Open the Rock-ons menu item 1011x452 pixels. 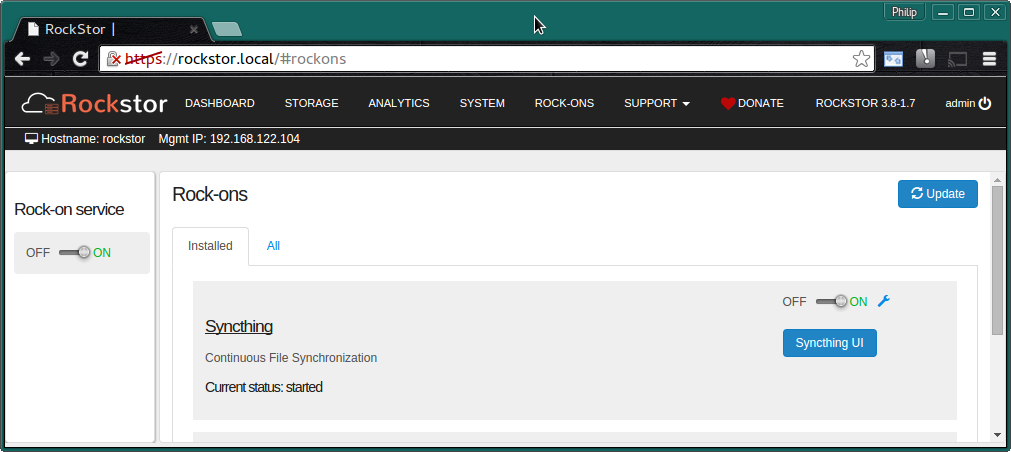564,103
